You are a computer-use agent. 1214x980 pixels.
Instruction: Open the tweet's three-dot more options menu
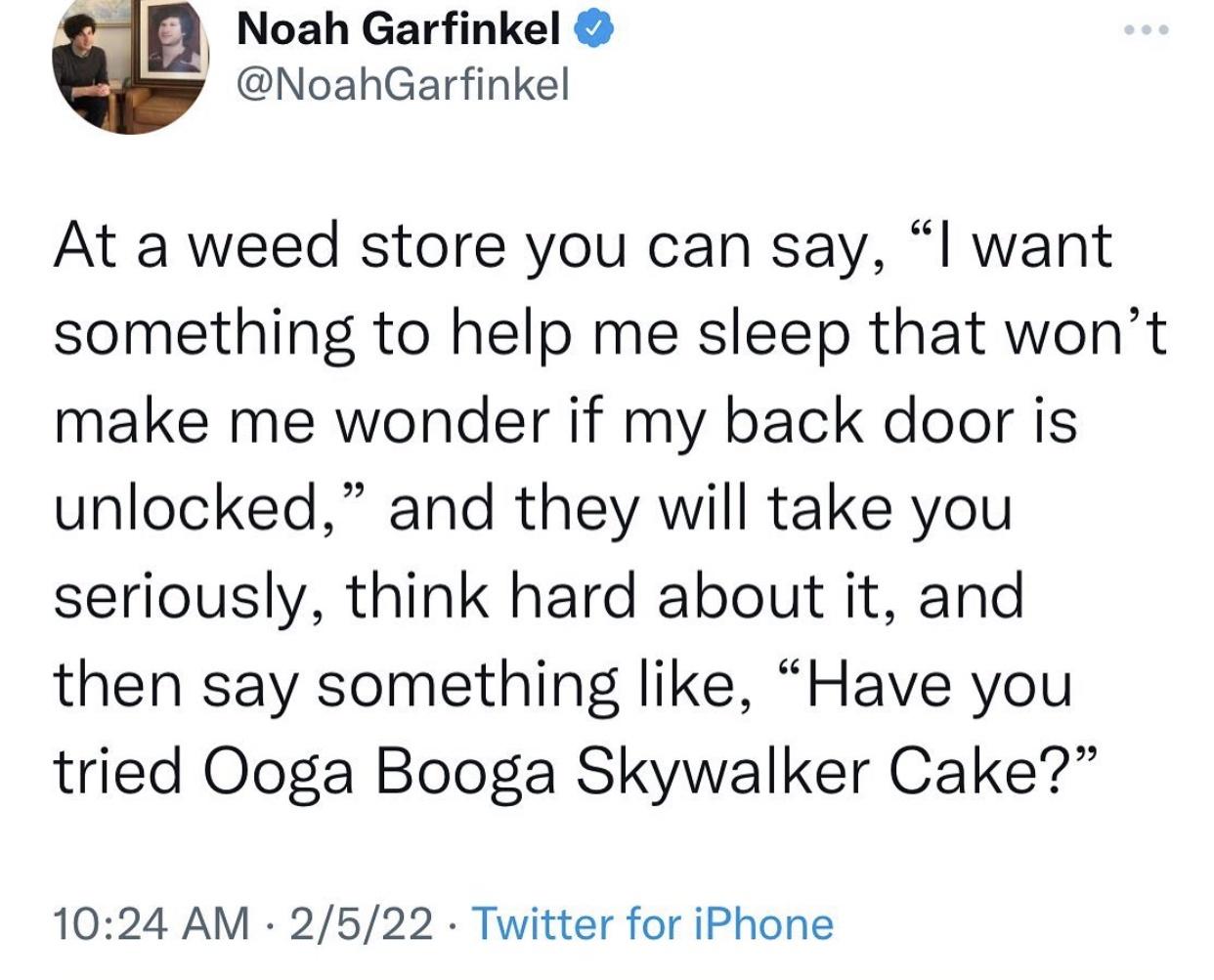coord(1146,30)
